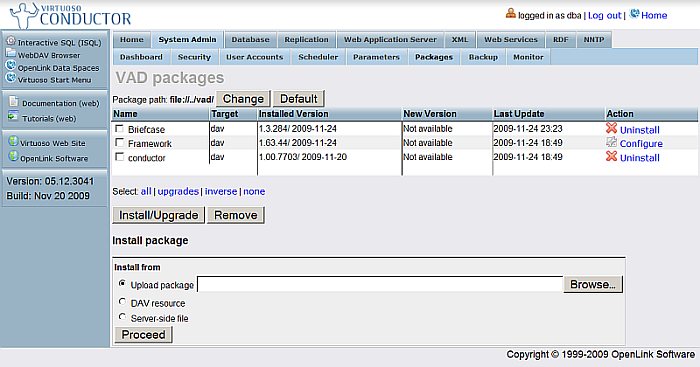Viewport: 700px width, 367px height.
Task: Click red X uninstall icon for Briefcase
Action: pos(611,128)
